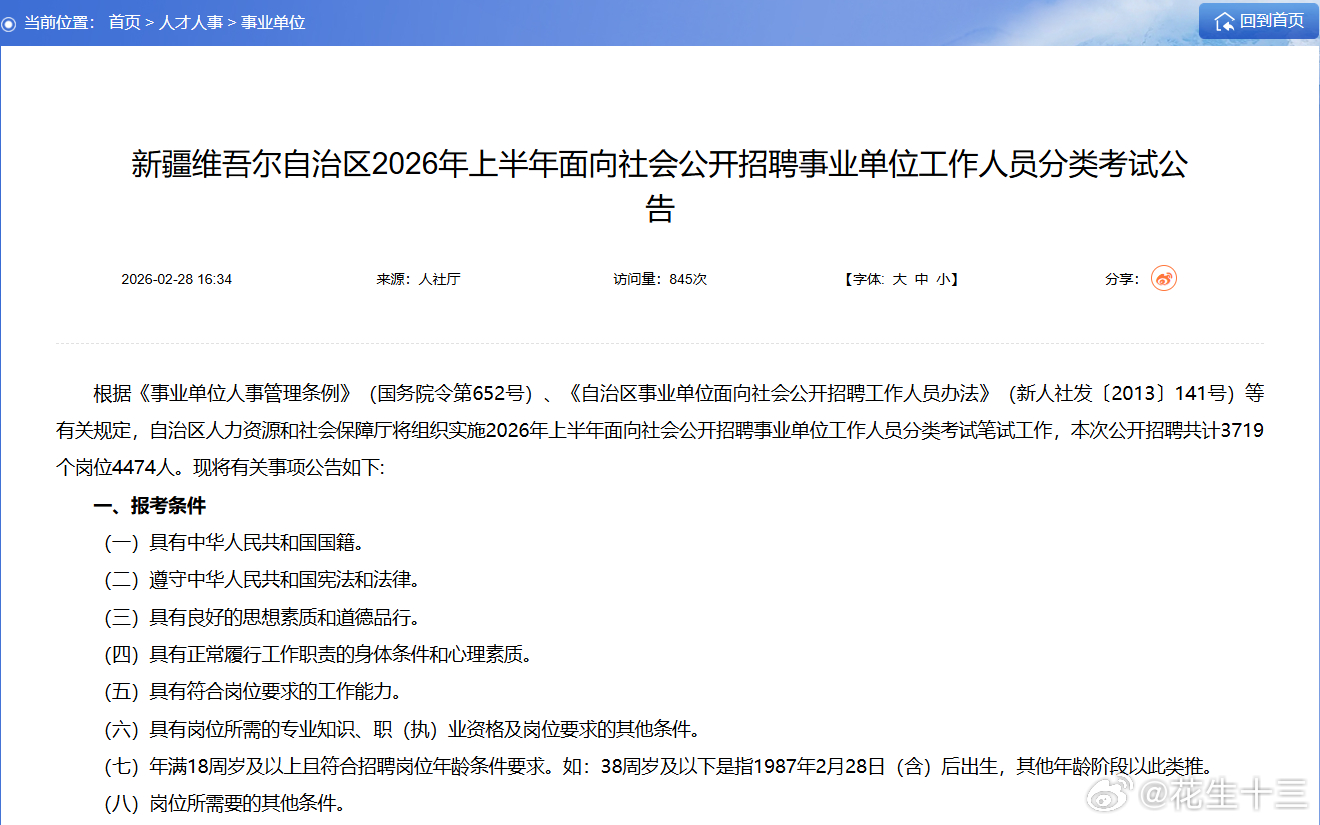Image resolution: width=1320 pixels, height=825 pixels.
Task: Navigate to 人才人事 in the breadcrumb
Action: point(191,22)
